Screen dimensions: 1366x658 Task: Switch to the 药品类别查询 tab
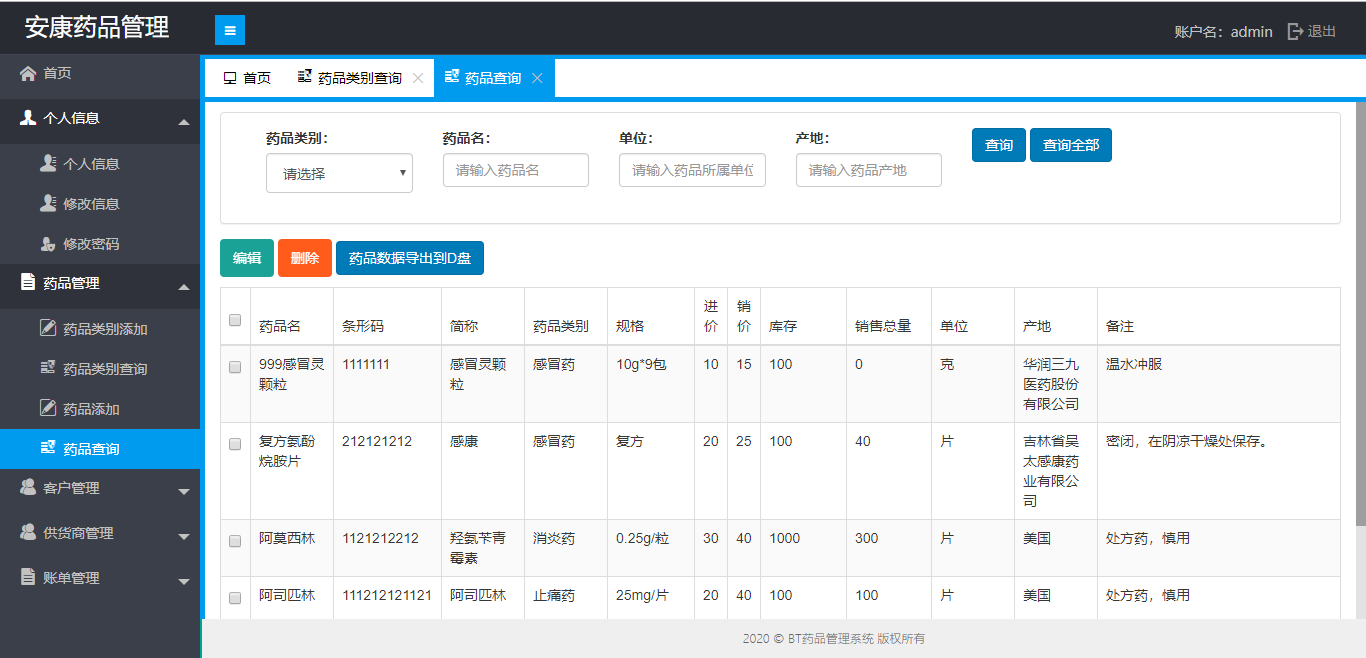[x=360, y=78]
